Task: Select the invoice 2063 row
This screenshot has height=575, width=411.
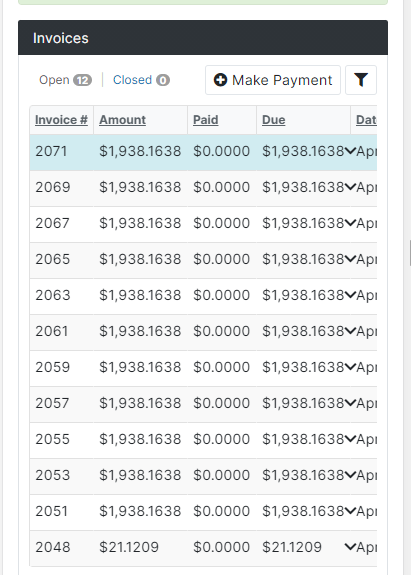Action: [x=203, y=296]
